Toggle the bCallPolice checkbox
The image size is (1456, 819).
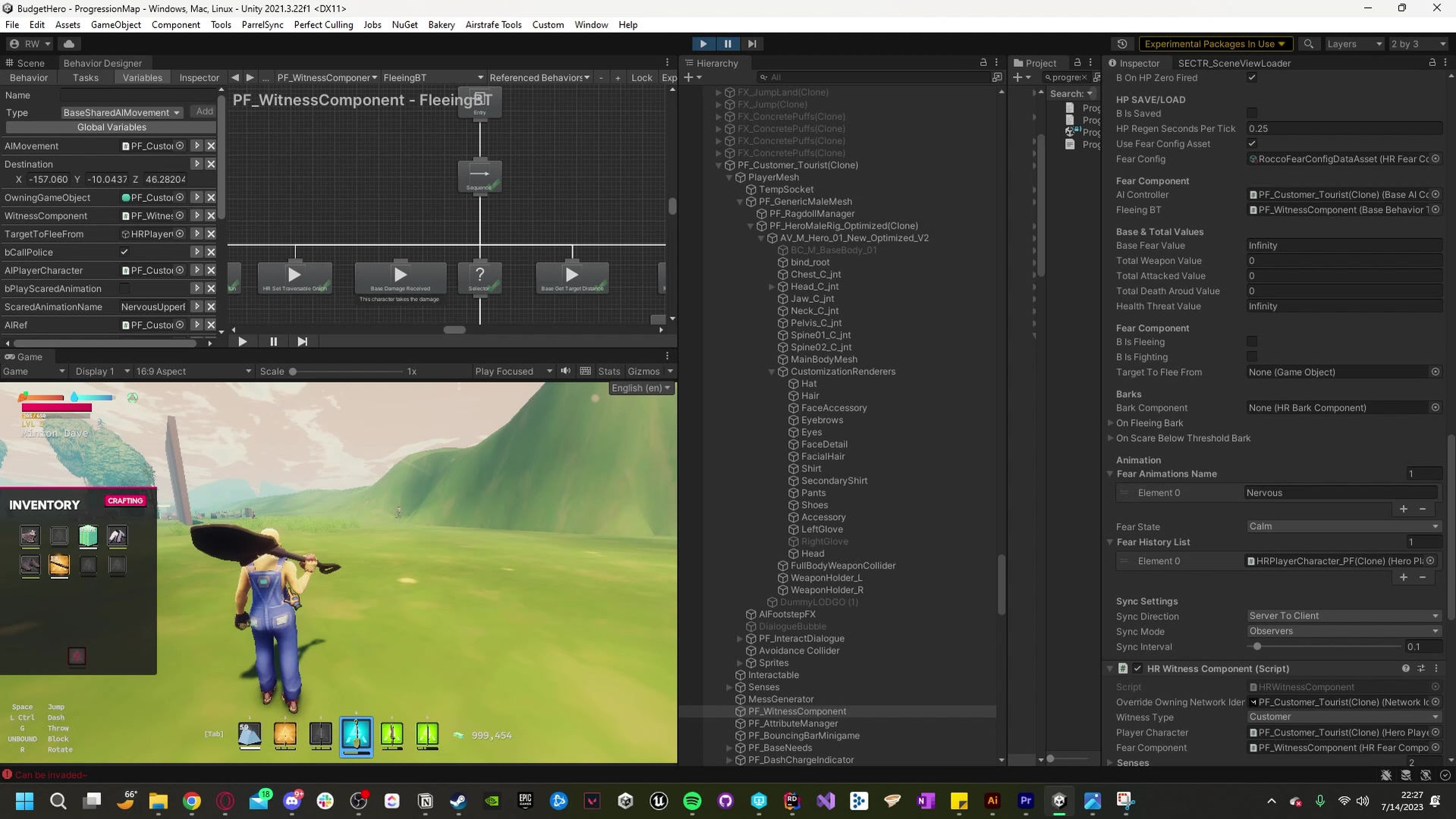[x=124, y=252]
